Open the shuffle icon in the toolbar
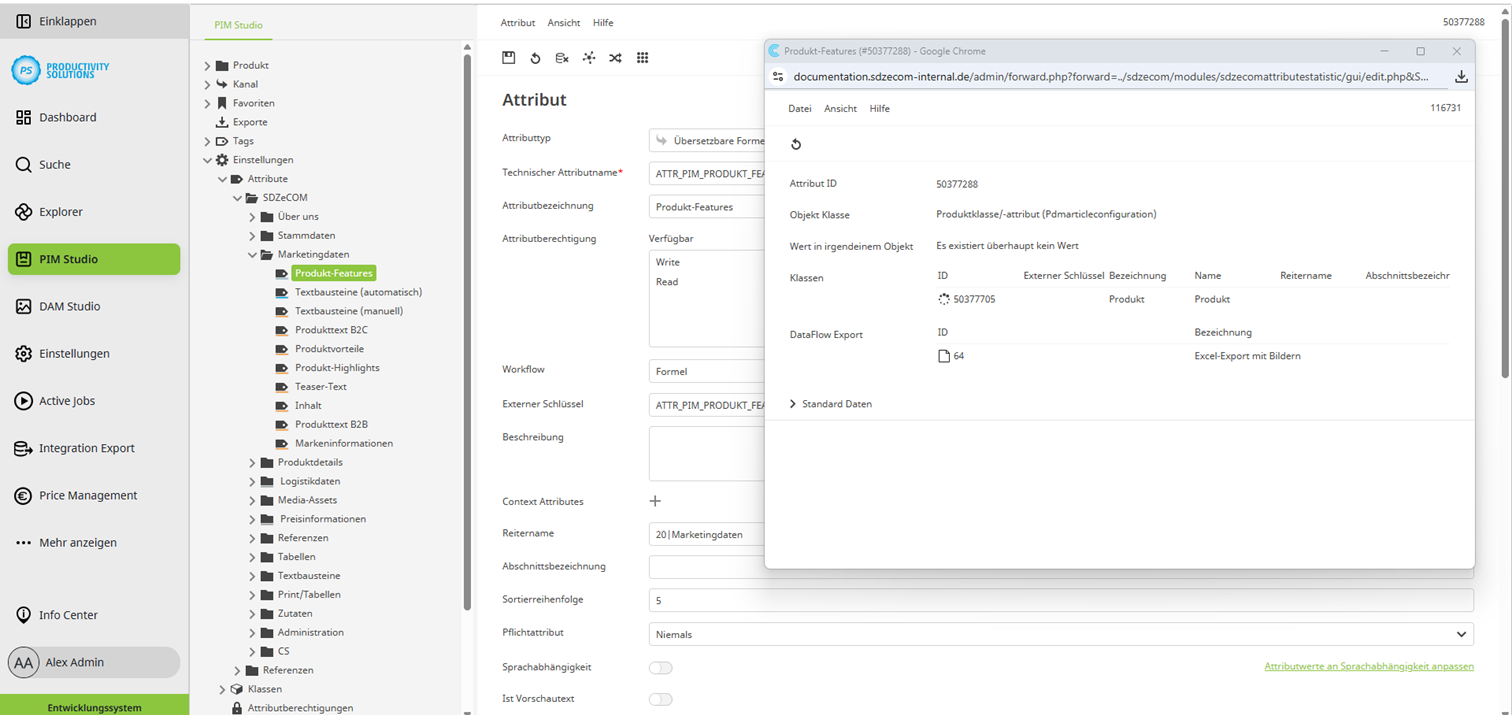 [x=615, y=58]
